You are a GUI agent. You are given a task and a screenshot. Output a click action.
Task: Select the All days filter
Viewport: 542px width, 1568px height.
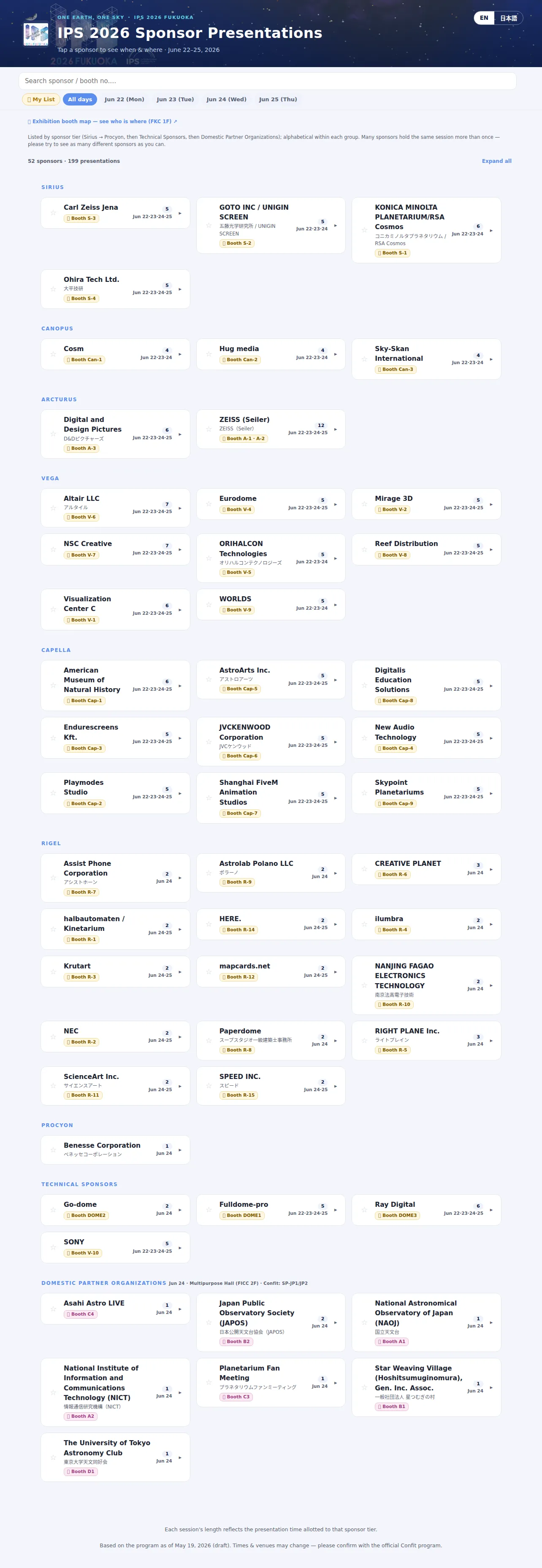[80, 99]
